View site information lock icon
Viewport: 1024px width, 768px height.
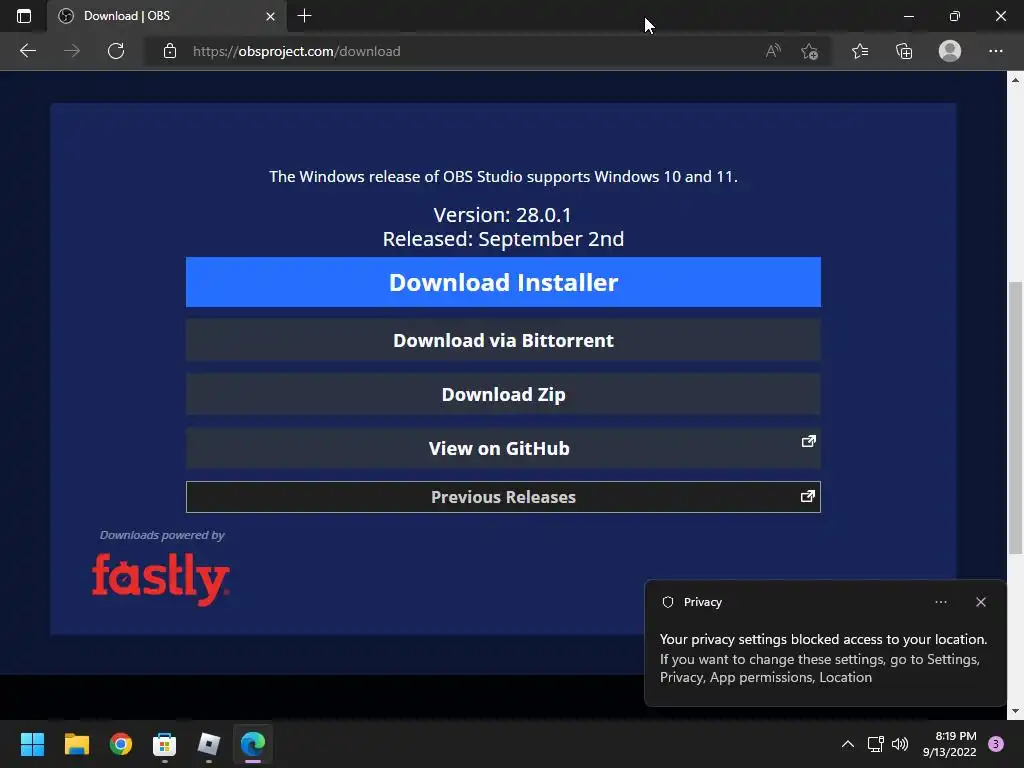point(170,51)
